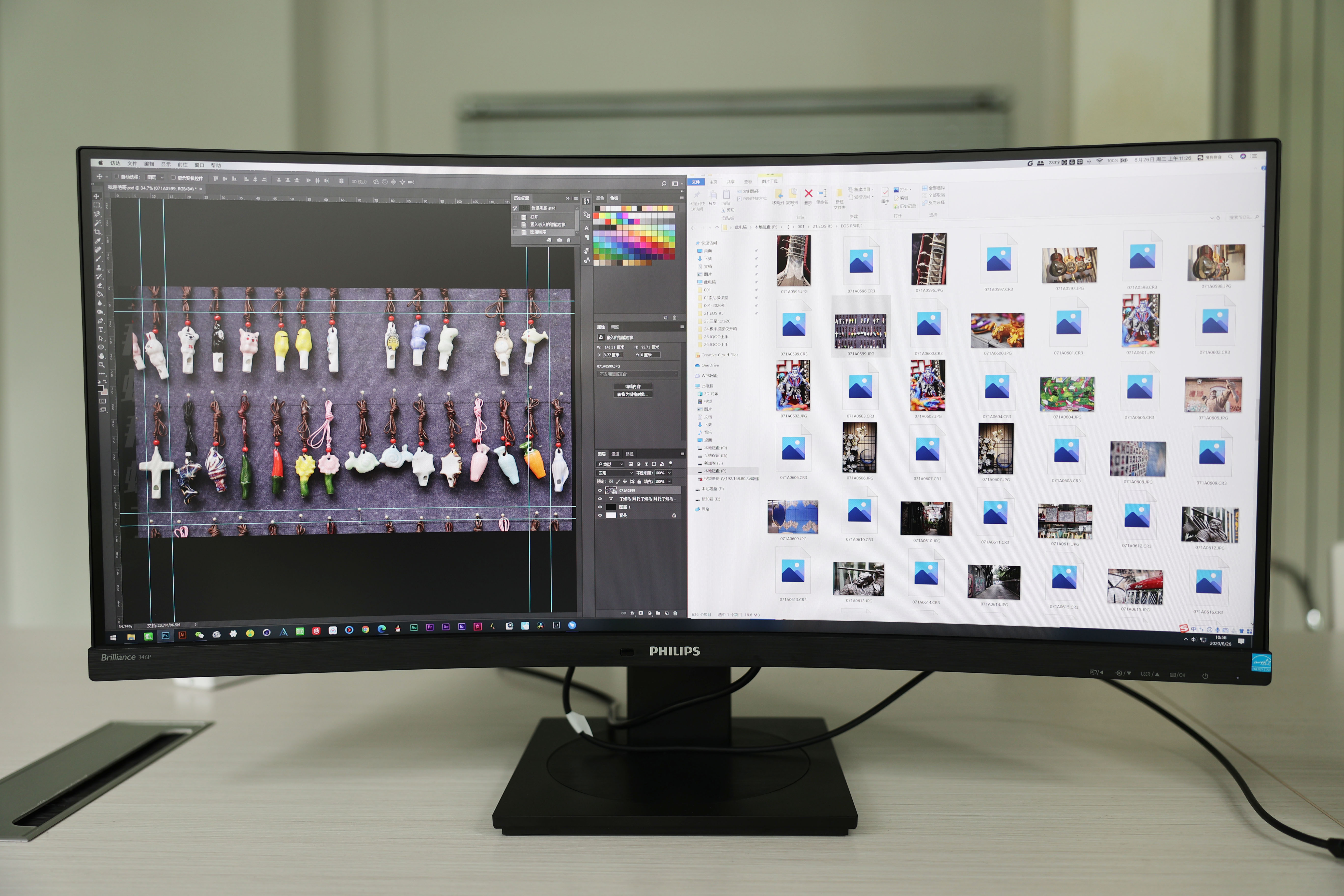
Task: Open the 窗口 menu in the top menu bar
Action: pyautogui.click(x=199, y=165)
